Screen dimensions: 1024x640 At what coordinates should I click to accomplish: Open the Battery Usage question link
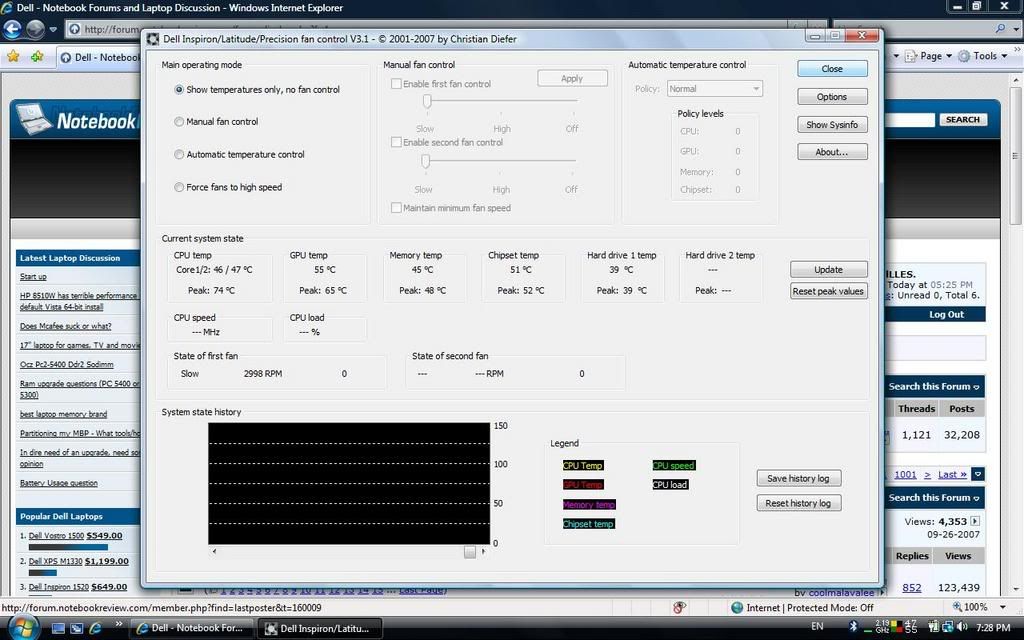(59, 483)
